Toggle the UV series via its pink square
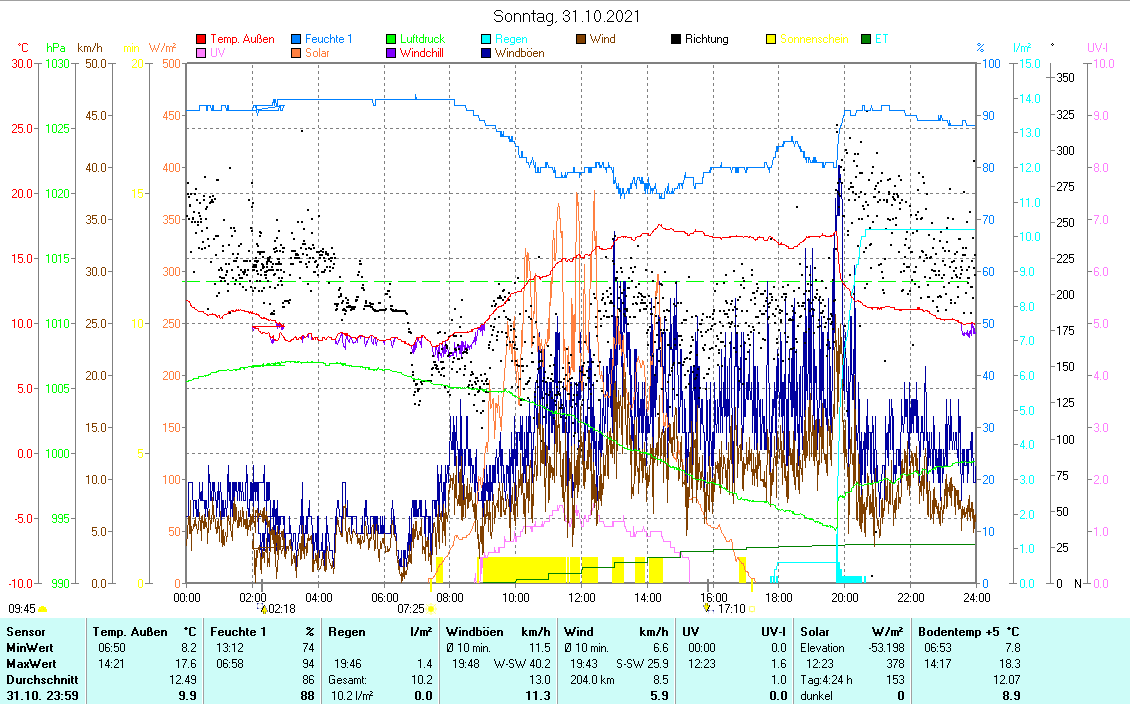 [201, 53]
